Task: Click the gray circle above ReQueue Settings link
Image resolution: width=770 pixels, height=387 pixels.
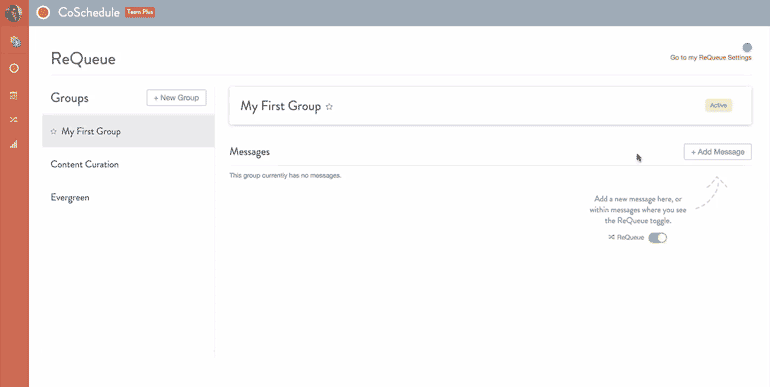Action: click(x=747, y=48)
